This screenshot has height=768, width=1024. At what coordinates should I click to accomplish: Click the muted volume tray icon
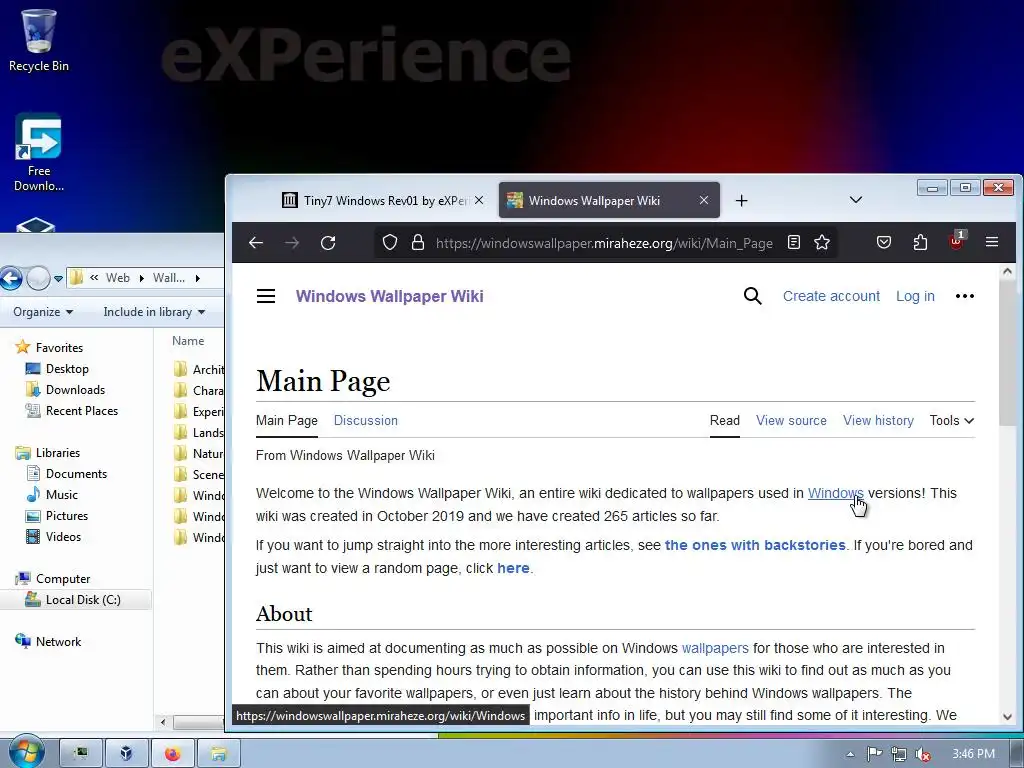(x=923, y=754)
